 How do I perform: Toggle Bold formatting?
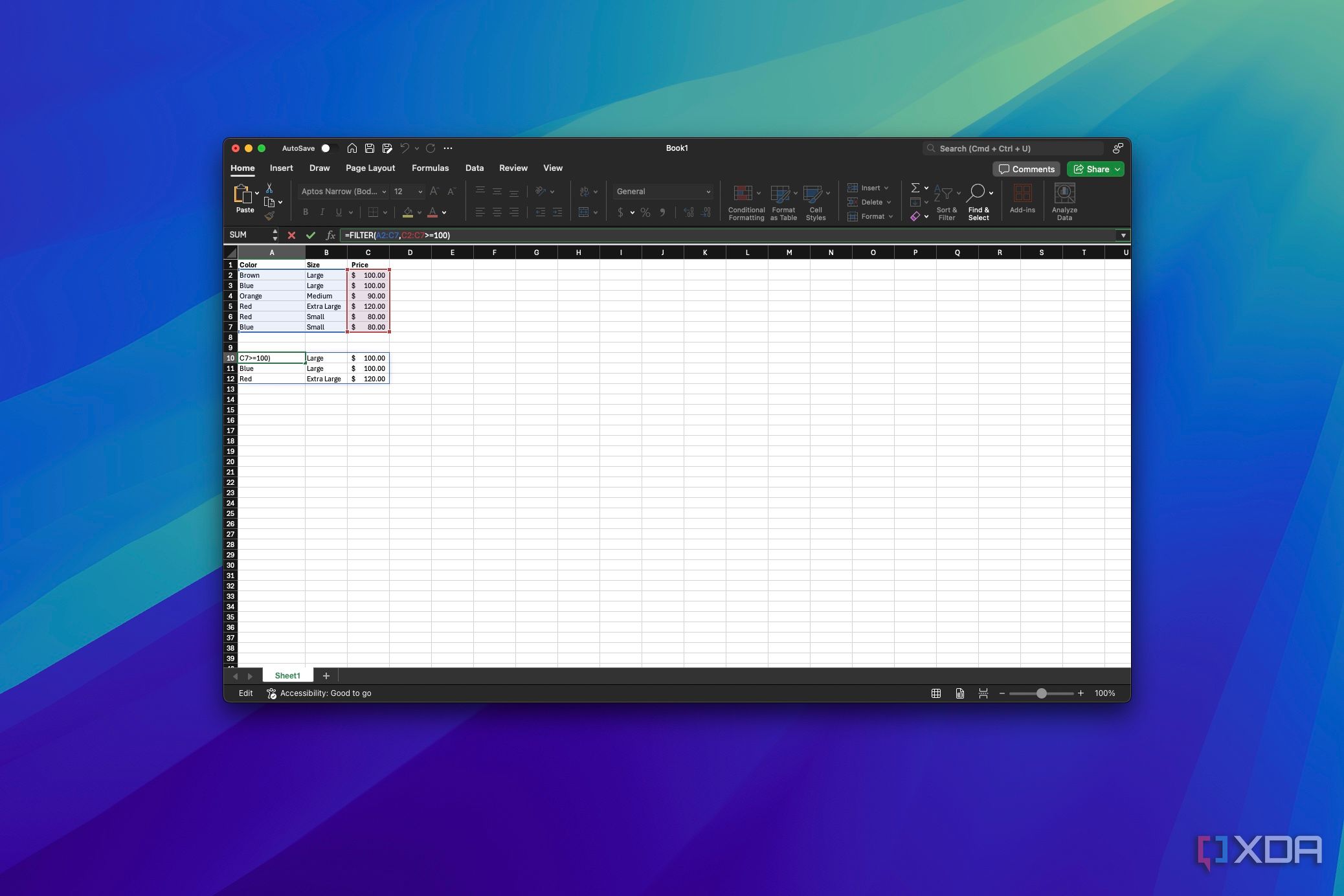(306, 212)
